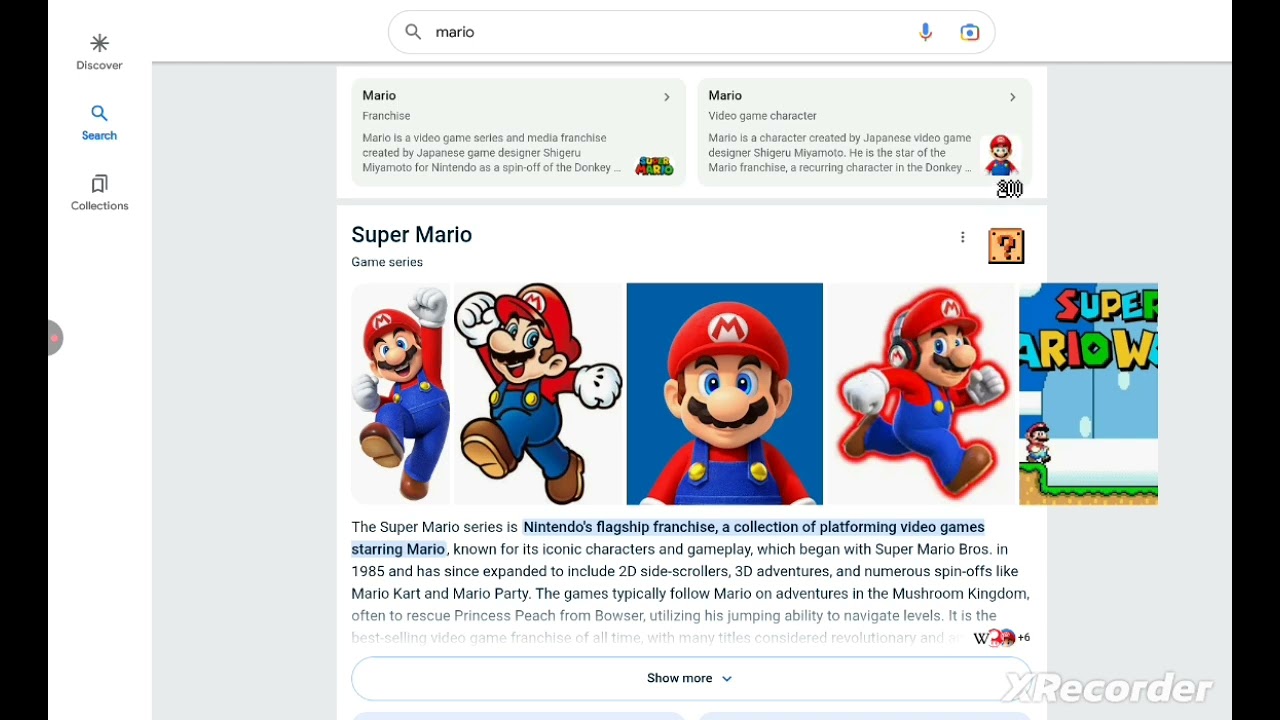Click the small Mario character thumbnail
Viewport: 1280px width, 720px height.
point(1001,155)
